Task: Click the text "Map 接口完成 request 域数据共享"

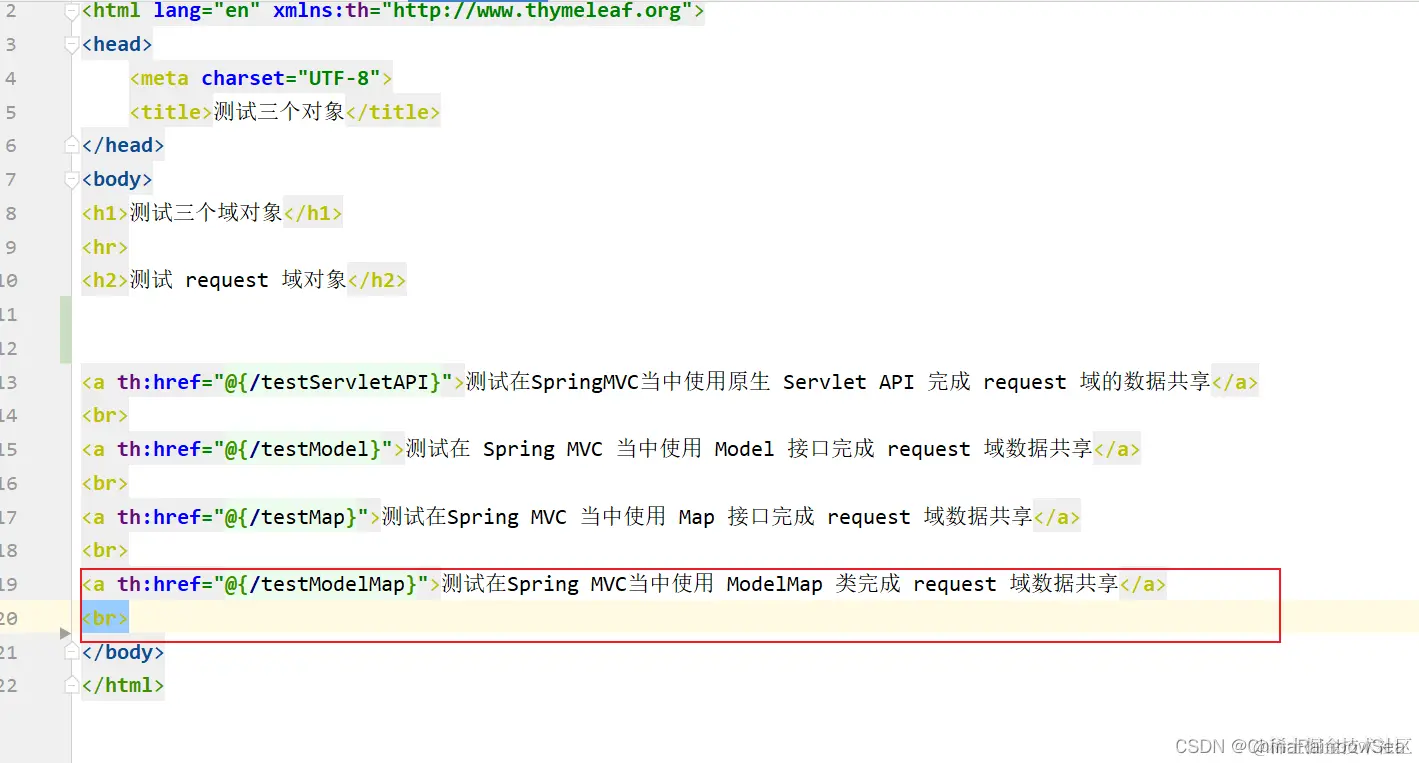Action: [856, 517]
